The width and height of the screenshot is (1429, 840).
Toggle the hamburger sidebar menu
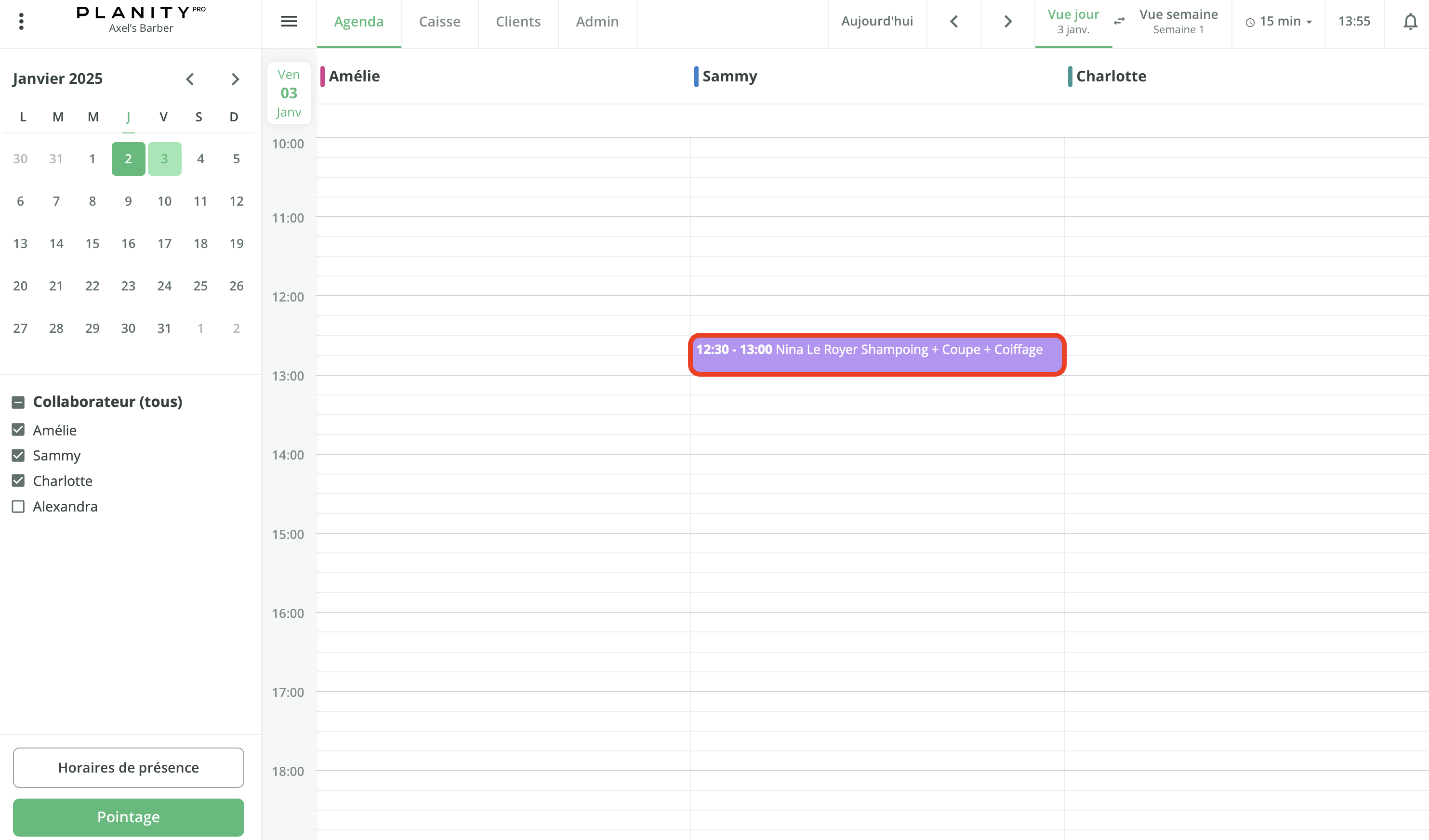289,22
